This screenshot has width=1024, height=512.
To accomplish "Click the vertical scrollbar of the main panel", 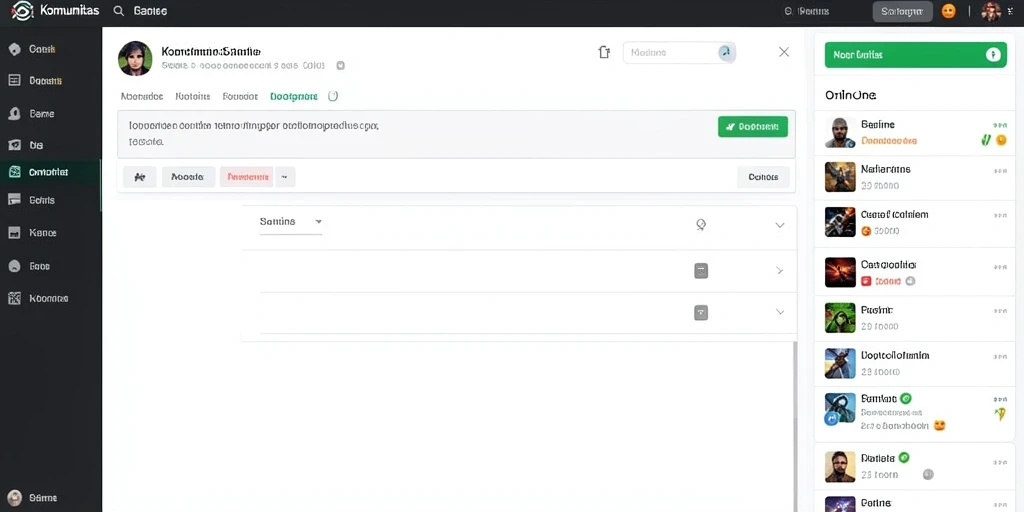I will pyautogui.click(x=795, y=426).
